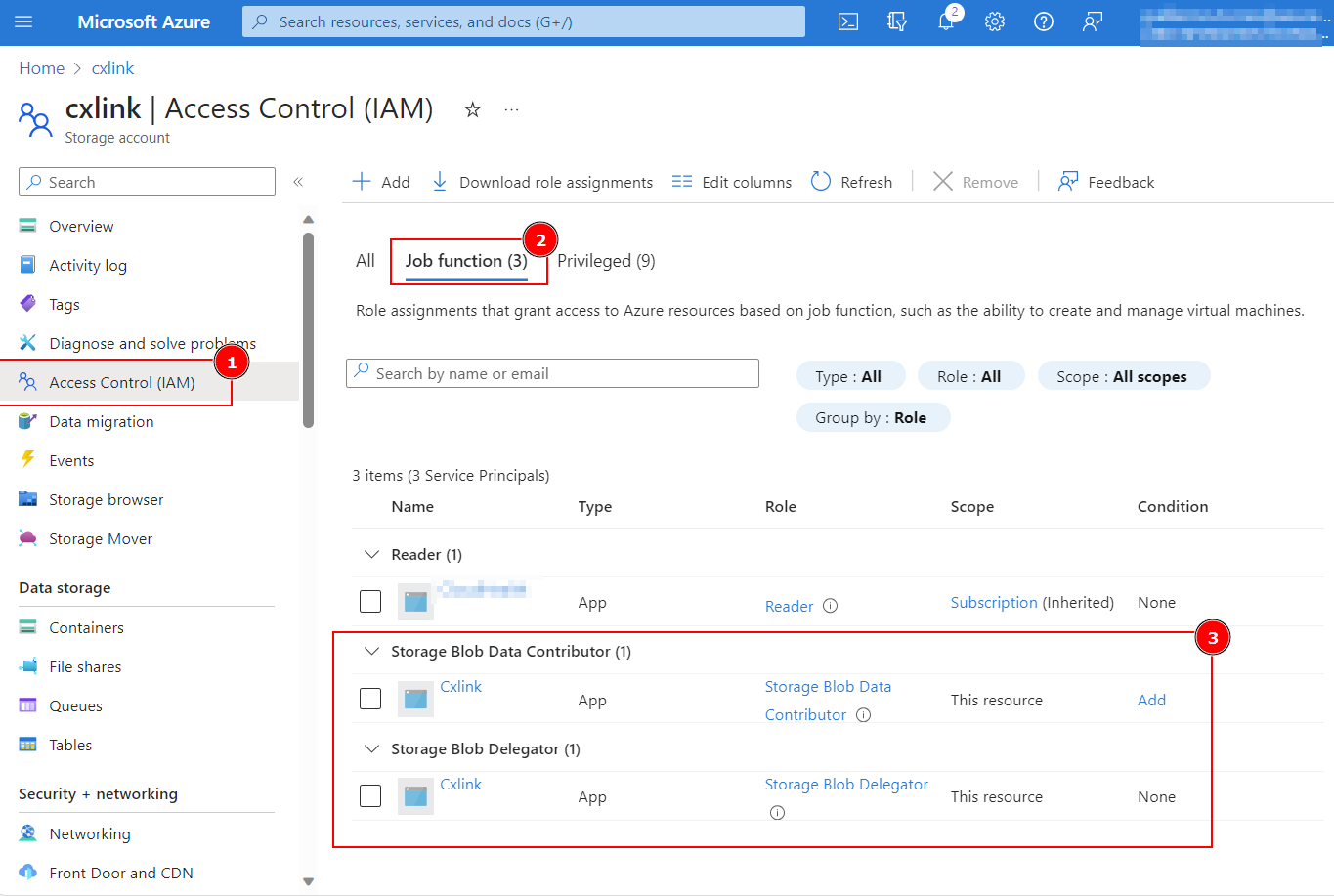This screenshot has width=1334, height=896.
Task: Open the Role : All filter
Action: tap(970, 376)
